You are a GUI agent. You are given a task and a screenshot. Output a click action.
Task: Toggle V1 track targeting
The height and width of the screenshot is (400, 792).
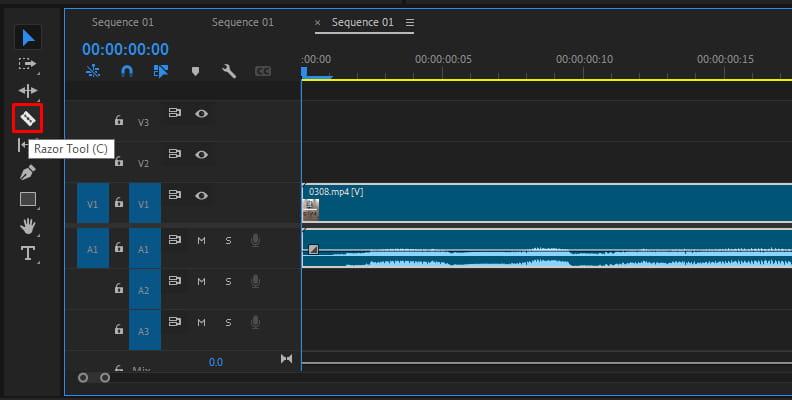(145, 204)
